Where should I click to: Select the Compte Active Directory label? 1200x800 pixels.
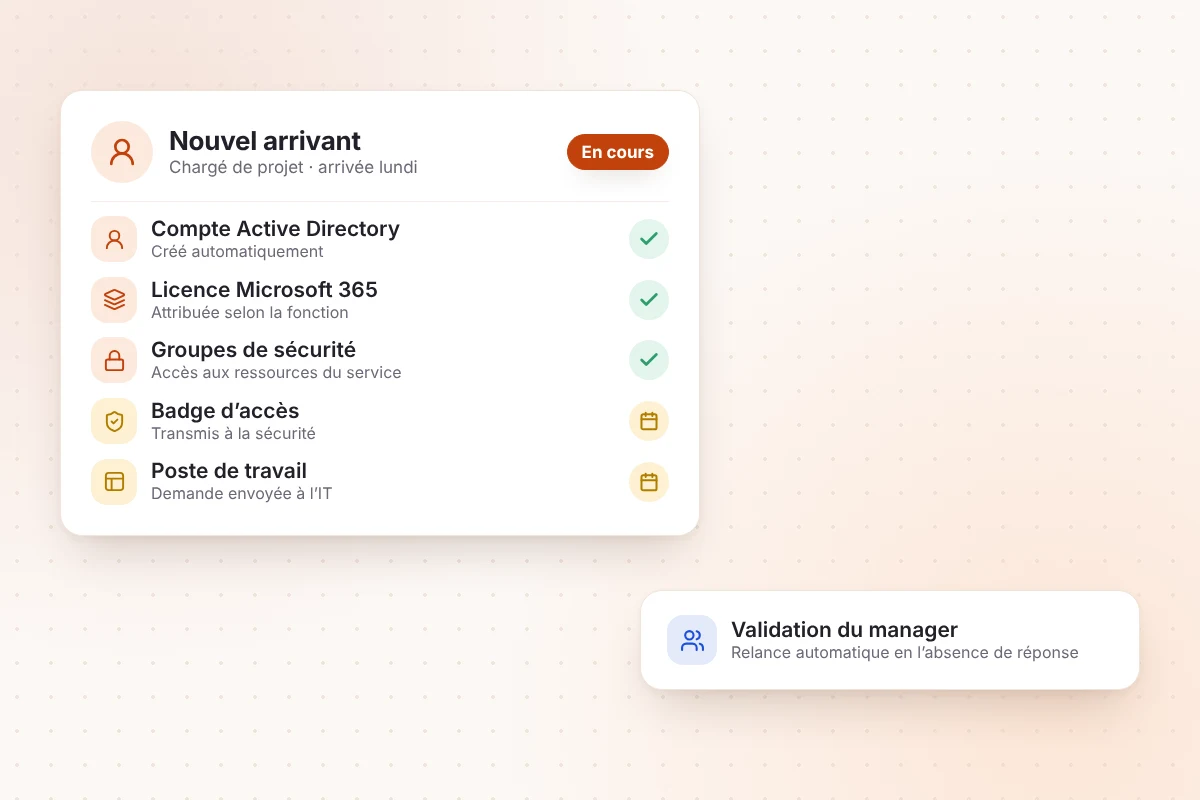point(275,229)
